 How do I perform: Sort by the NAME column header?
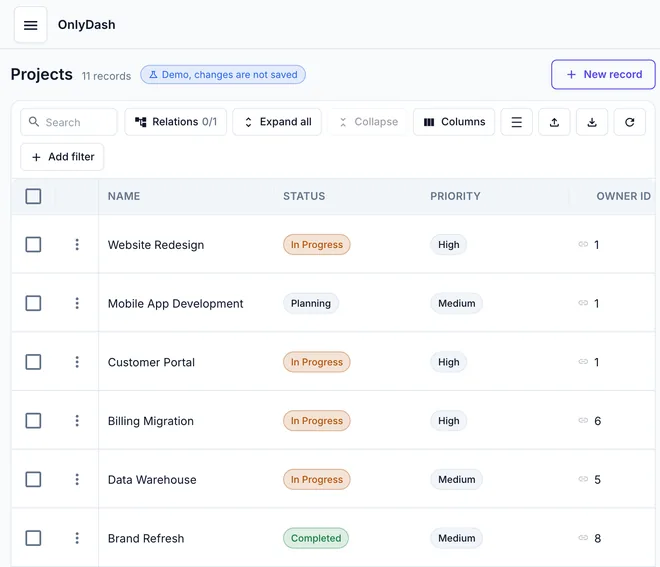124,196
